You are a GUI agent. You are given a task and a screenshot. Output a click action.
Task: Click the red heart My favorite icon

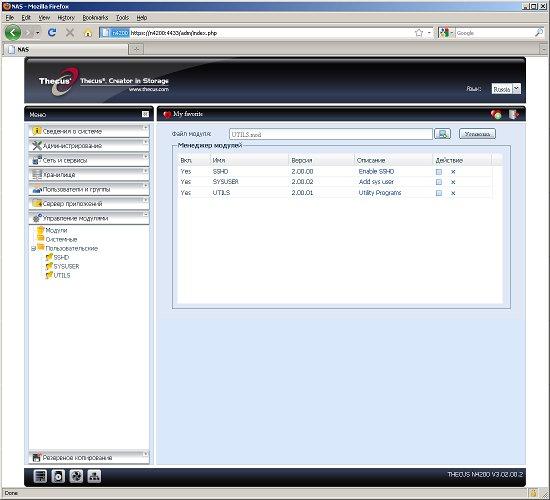click(167, 114)
